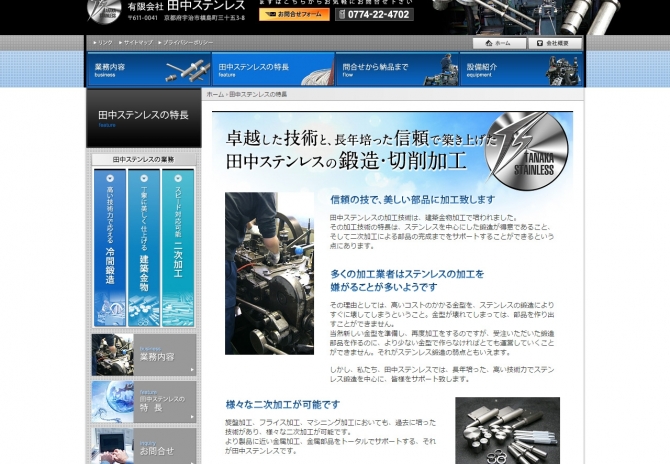Image resolution: width=670 pixels, height=464 pixels.
Task: Open the 建築金物 vertical sidebar banner
Action: (144, 248)
